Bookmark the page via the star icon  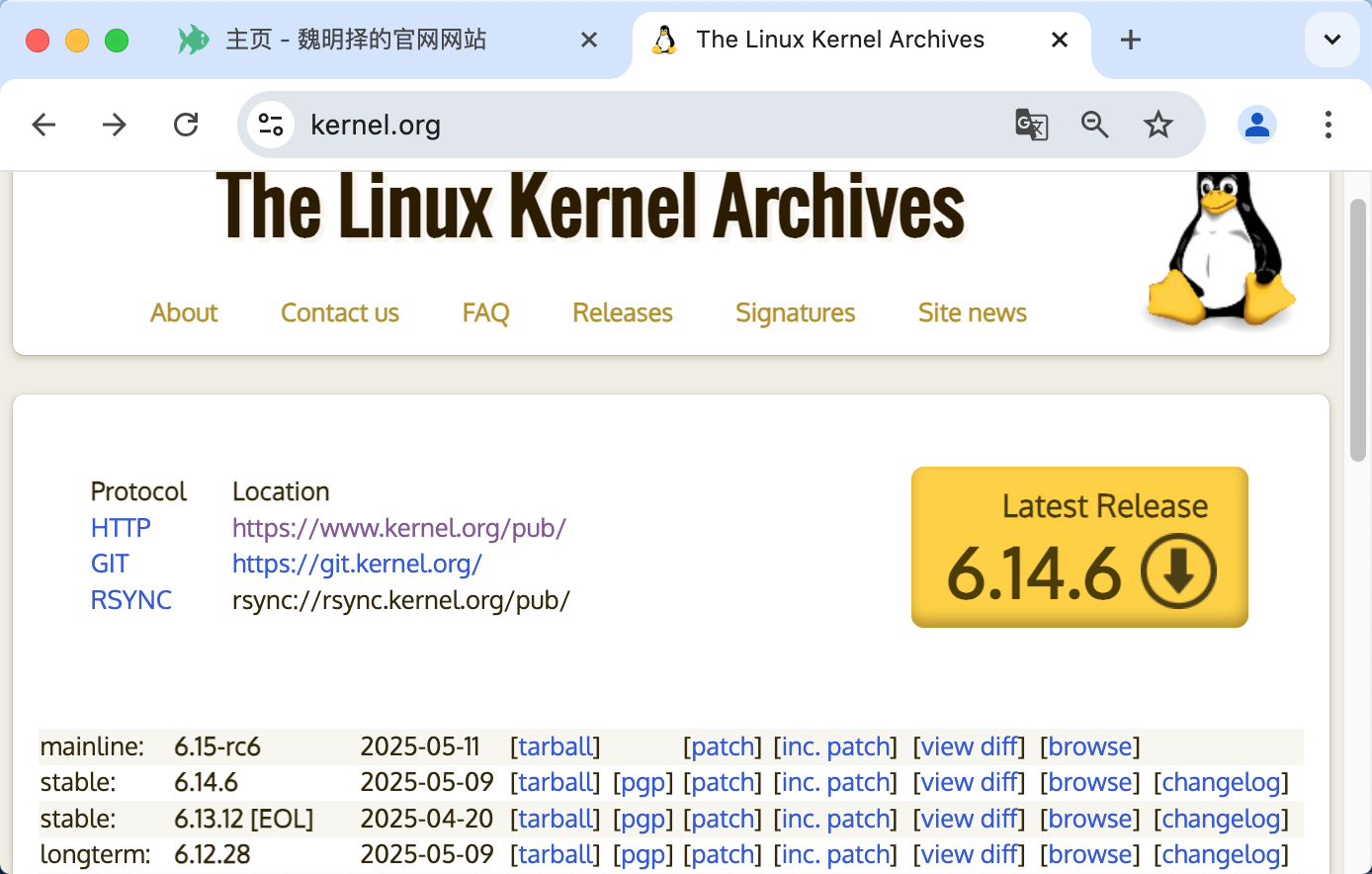[1158, 125]
